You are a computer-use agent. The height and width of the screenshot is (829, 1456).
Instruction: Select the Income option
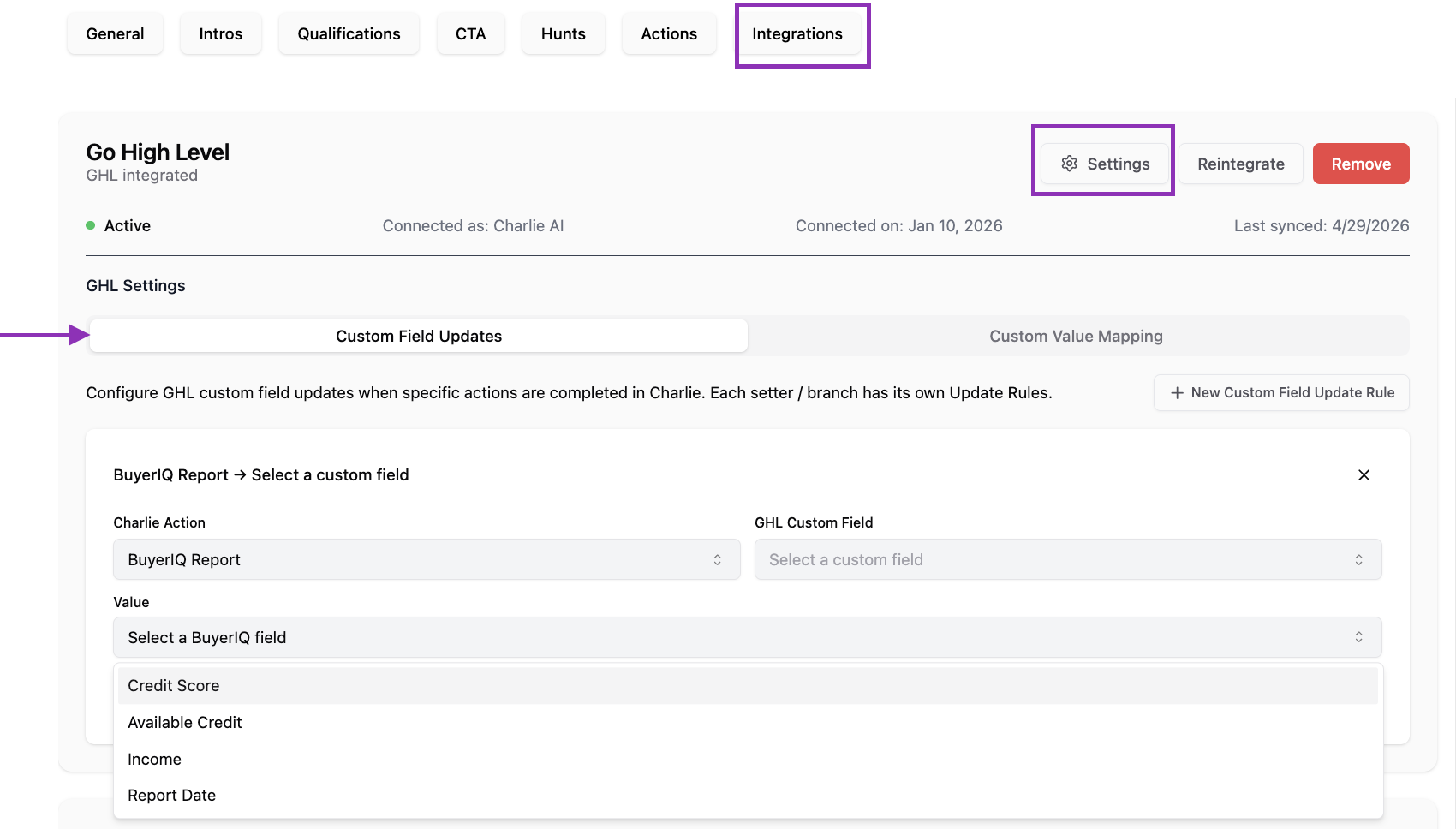tap(748, 760)
